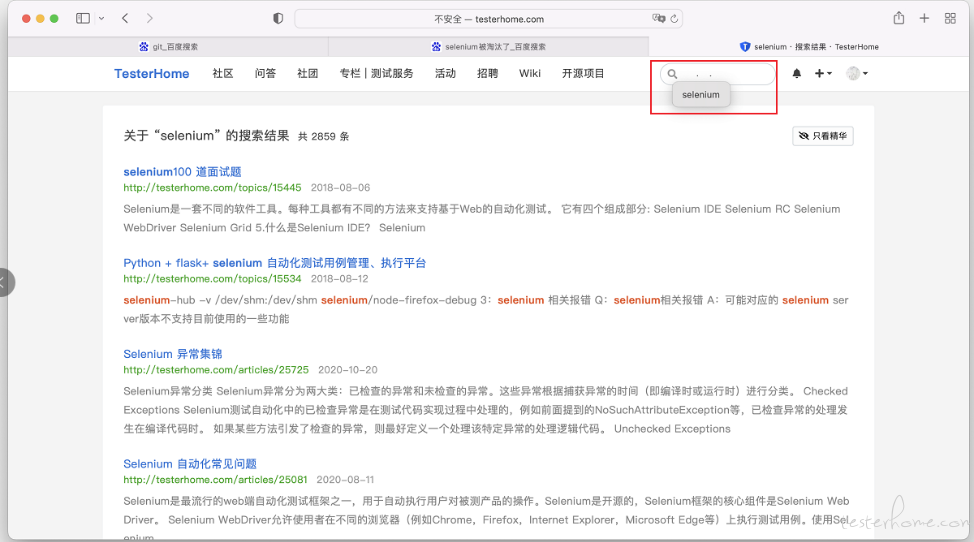The width and height of the screenshot is (974, 542).
Task: Open the 社区 menu item
Action: pyautogui.click(x=223, y=73)
